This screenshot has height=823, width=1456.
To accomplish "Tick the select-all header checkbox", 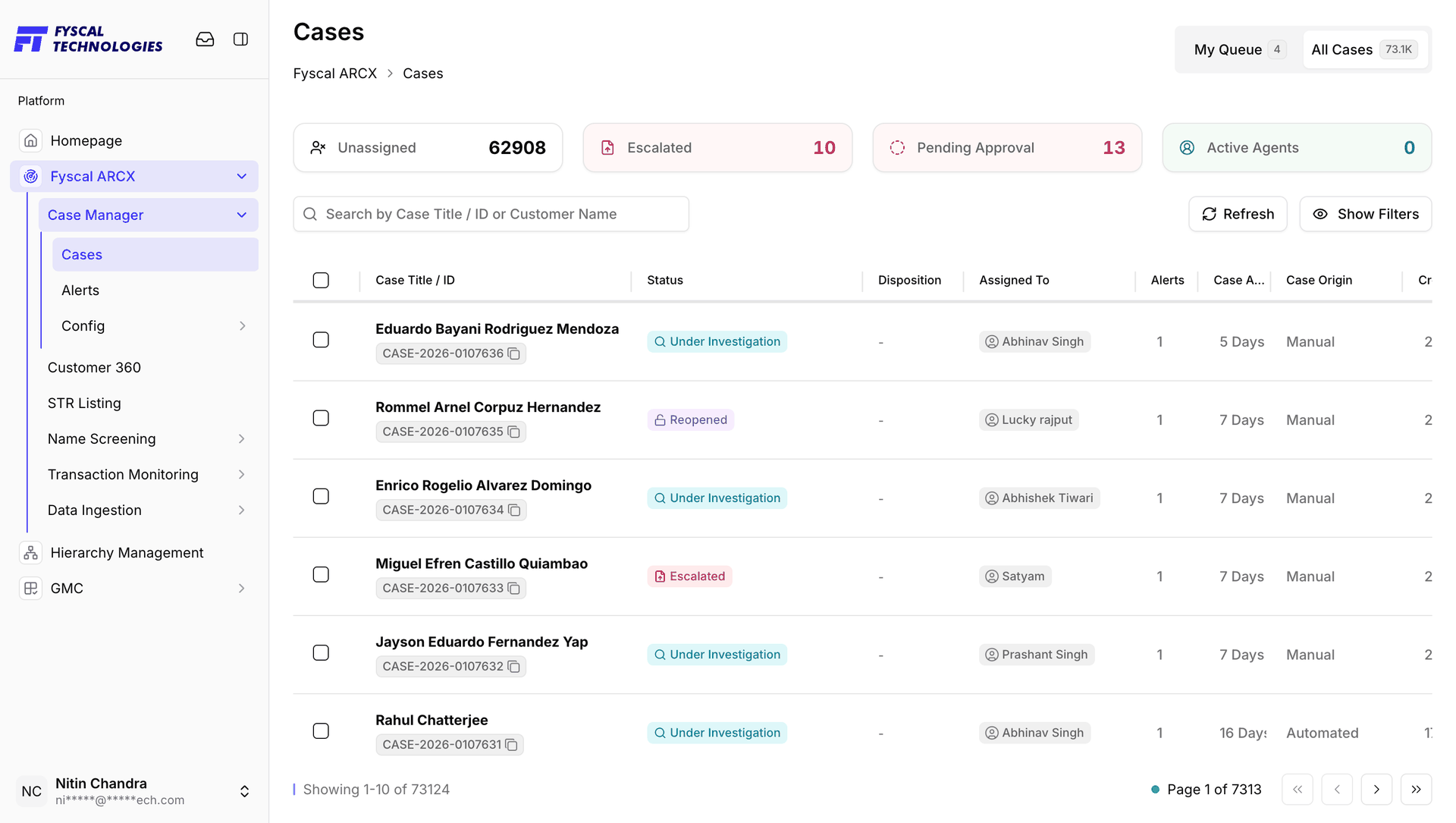I will 321,280.
